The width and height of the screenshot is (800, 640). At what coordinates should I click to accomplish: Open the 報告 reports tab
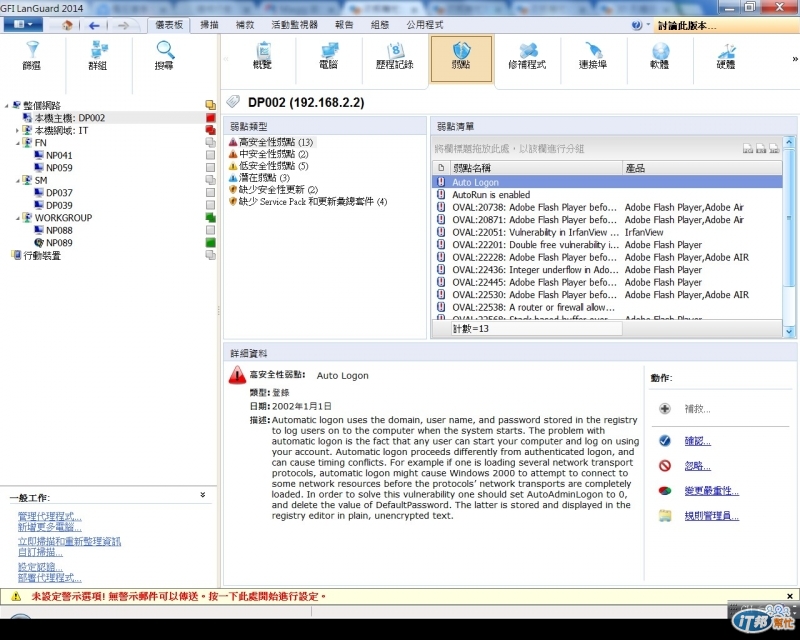(x=344, y=25)
